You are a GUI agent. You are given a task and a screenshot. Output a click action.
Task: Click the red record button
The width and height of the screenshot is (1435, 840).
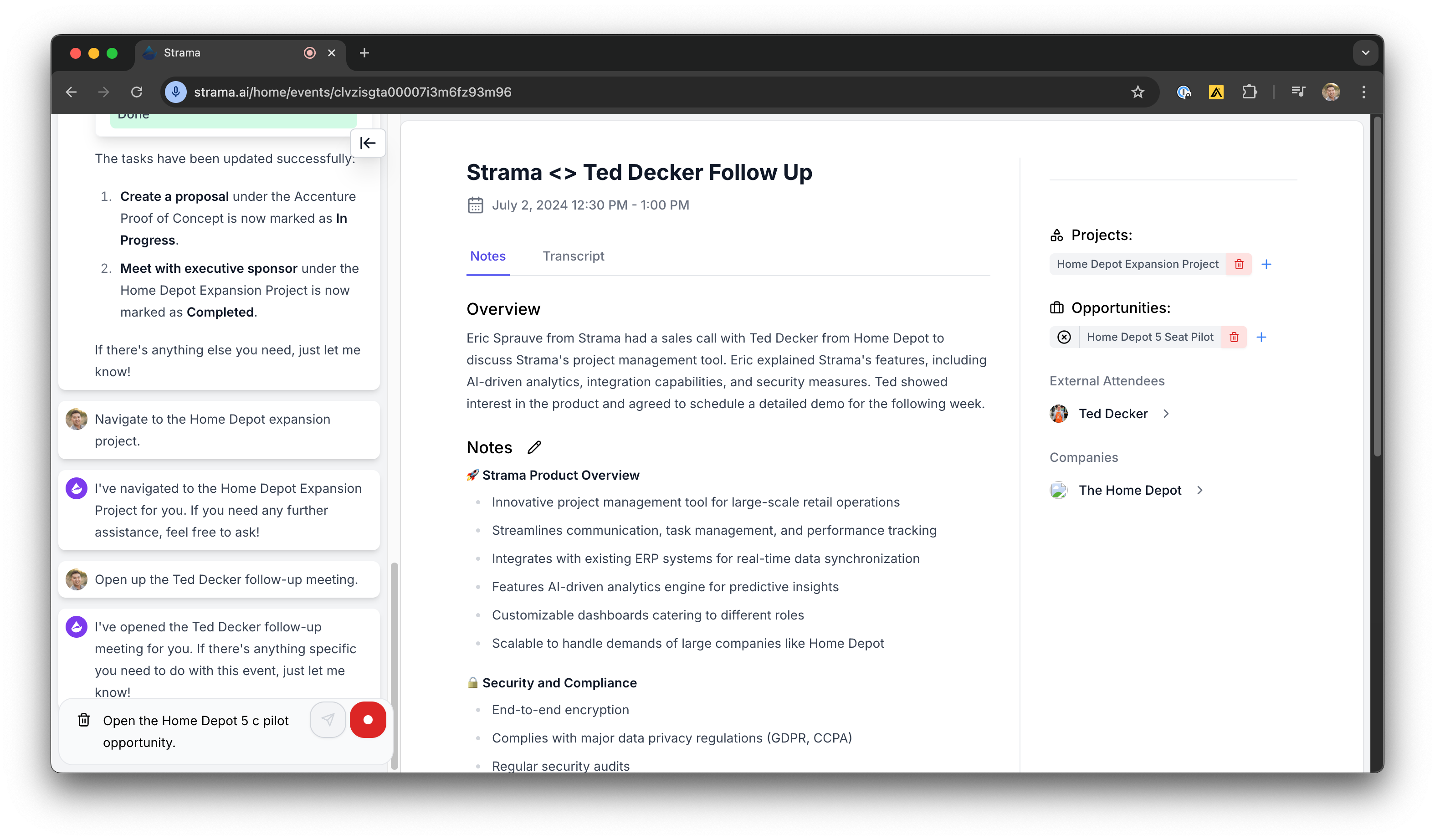[368, 720]
